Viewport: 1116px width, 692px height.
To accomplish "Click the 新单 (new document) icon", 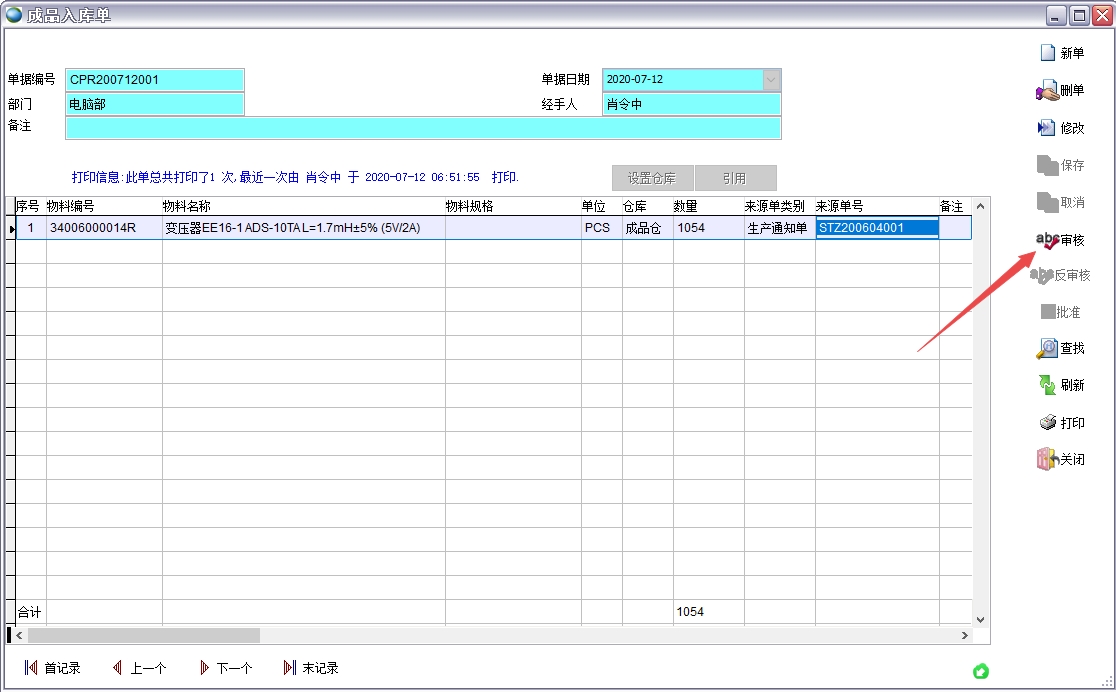I will pyautogui.click(x=1048, y=53).
